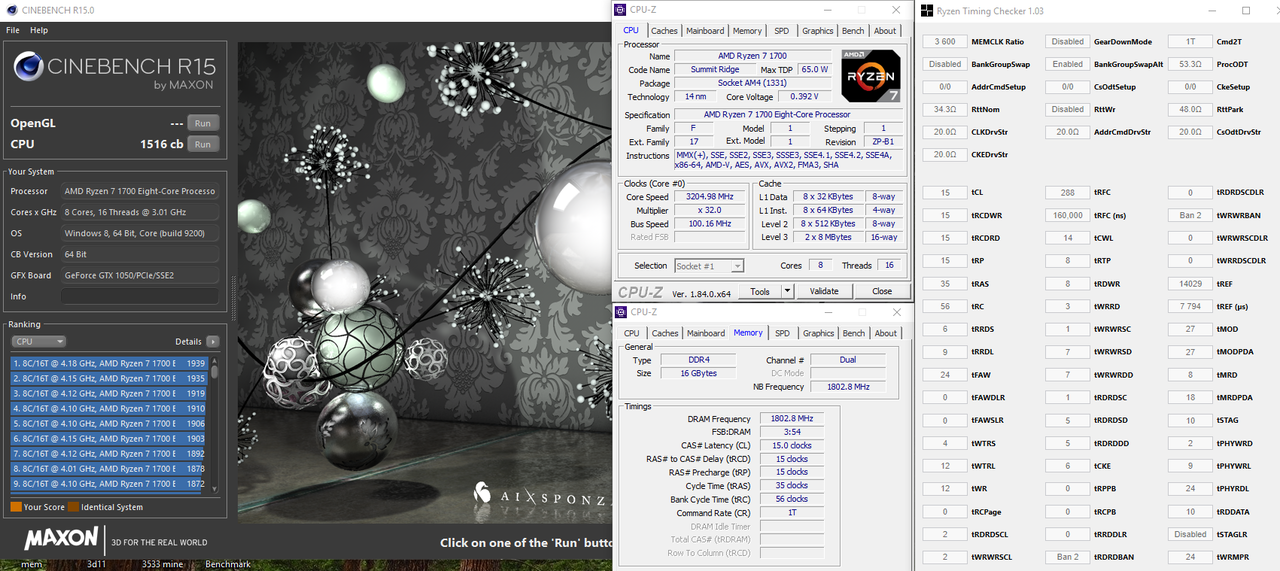Click the Details label in Ranking panel
Screen dimensions: 1280x571
188,342
